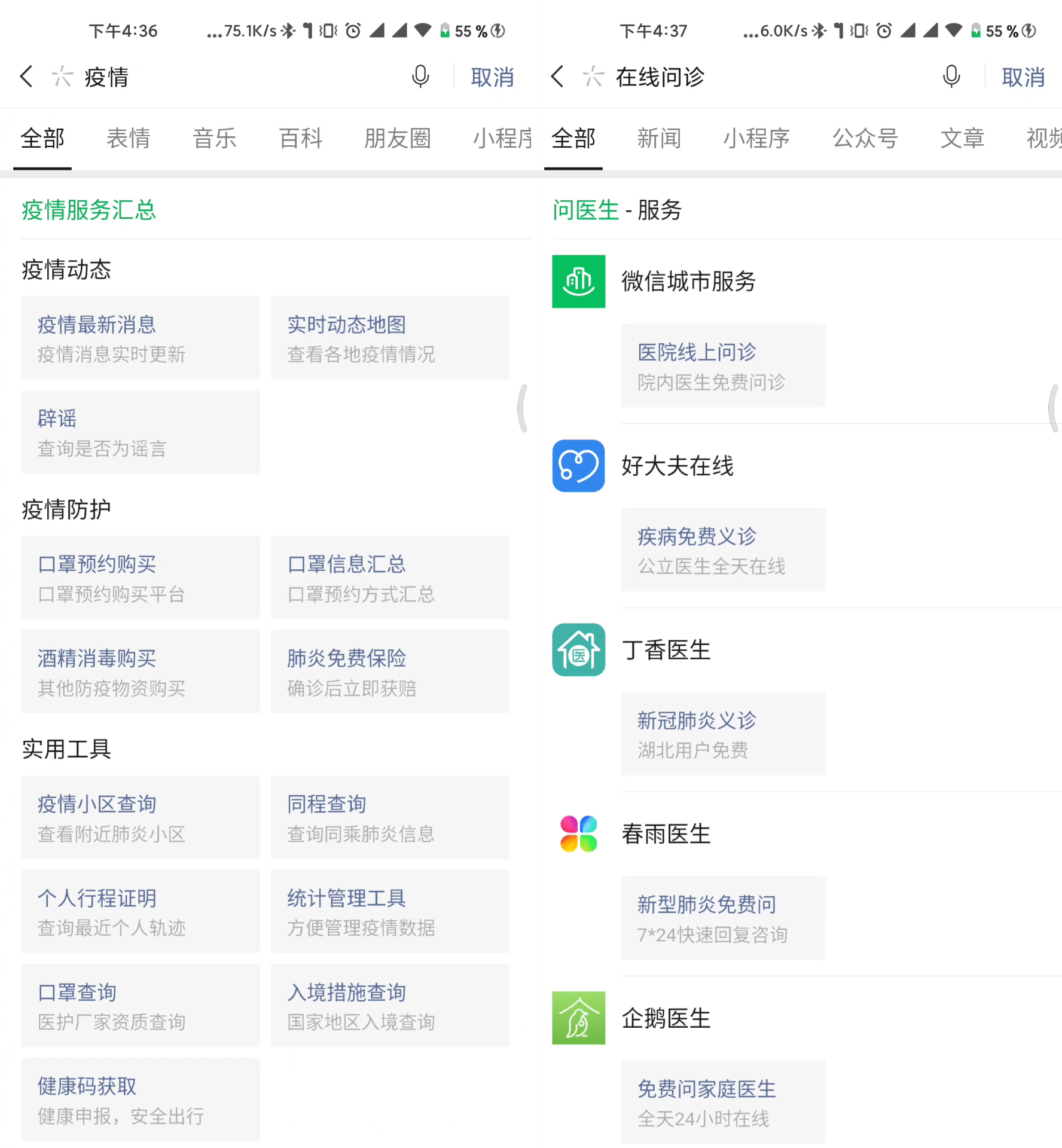Open the 微信城市服务 green icon
This screenshot has height=1148, width=1062.
[x=578, y=282]
